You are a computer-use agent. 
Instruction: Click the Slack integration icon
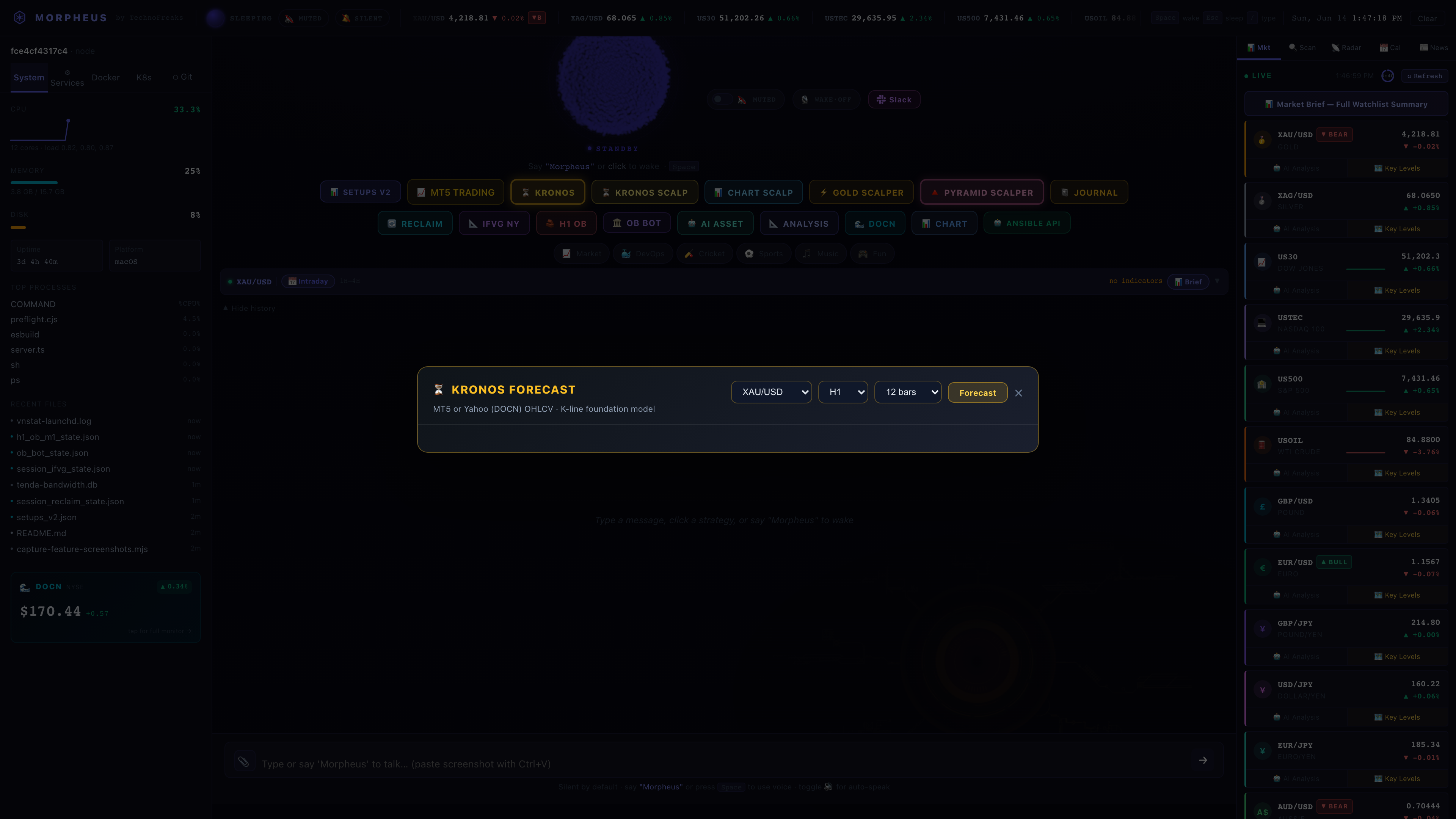pos(880,99)
